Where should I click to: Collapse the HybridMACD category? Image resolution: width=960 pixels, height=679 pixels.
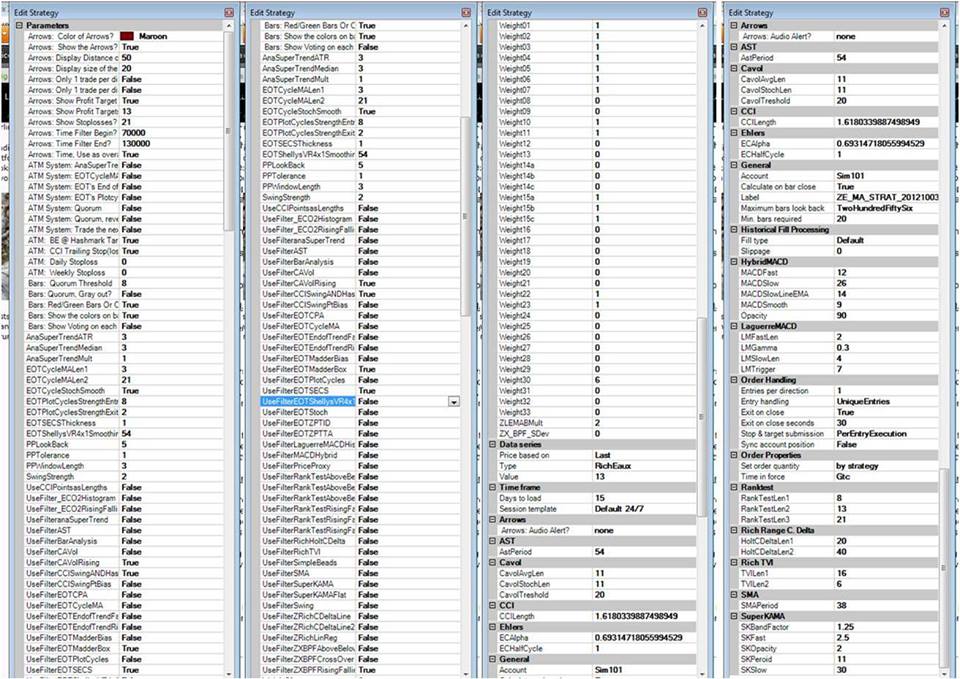pyautogui.click(x=734, y=262)
